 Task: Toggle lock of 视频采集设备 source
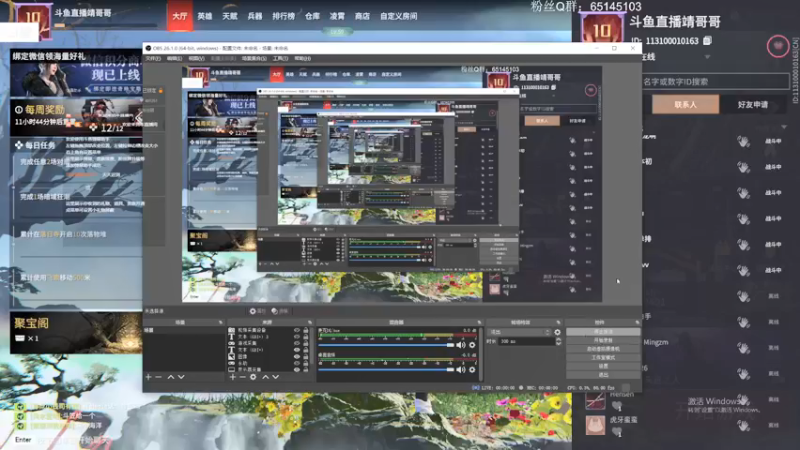(x=306, y=331)
